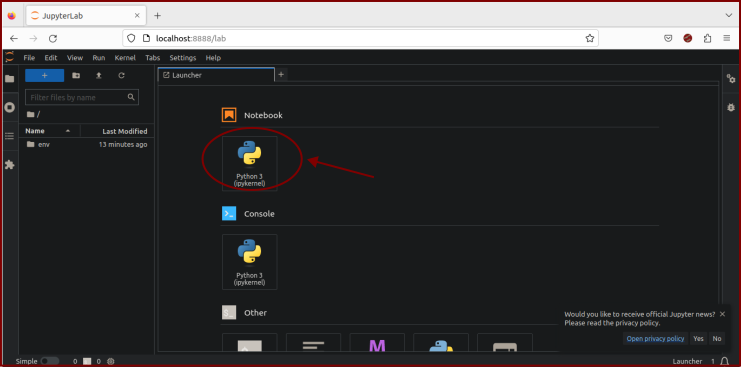
Task: Open the Run menu
Action: (99, 58)
